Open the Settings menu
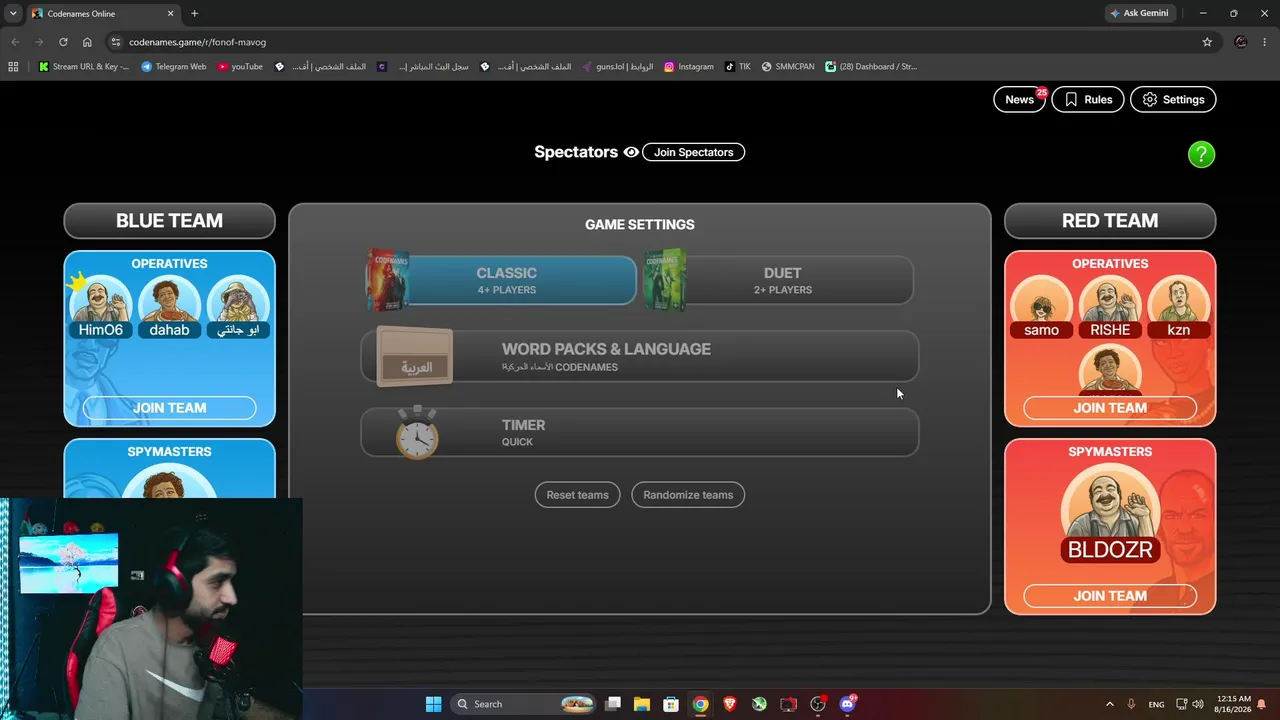Viewport: 1280px width, 720px height. (1173, 99)
